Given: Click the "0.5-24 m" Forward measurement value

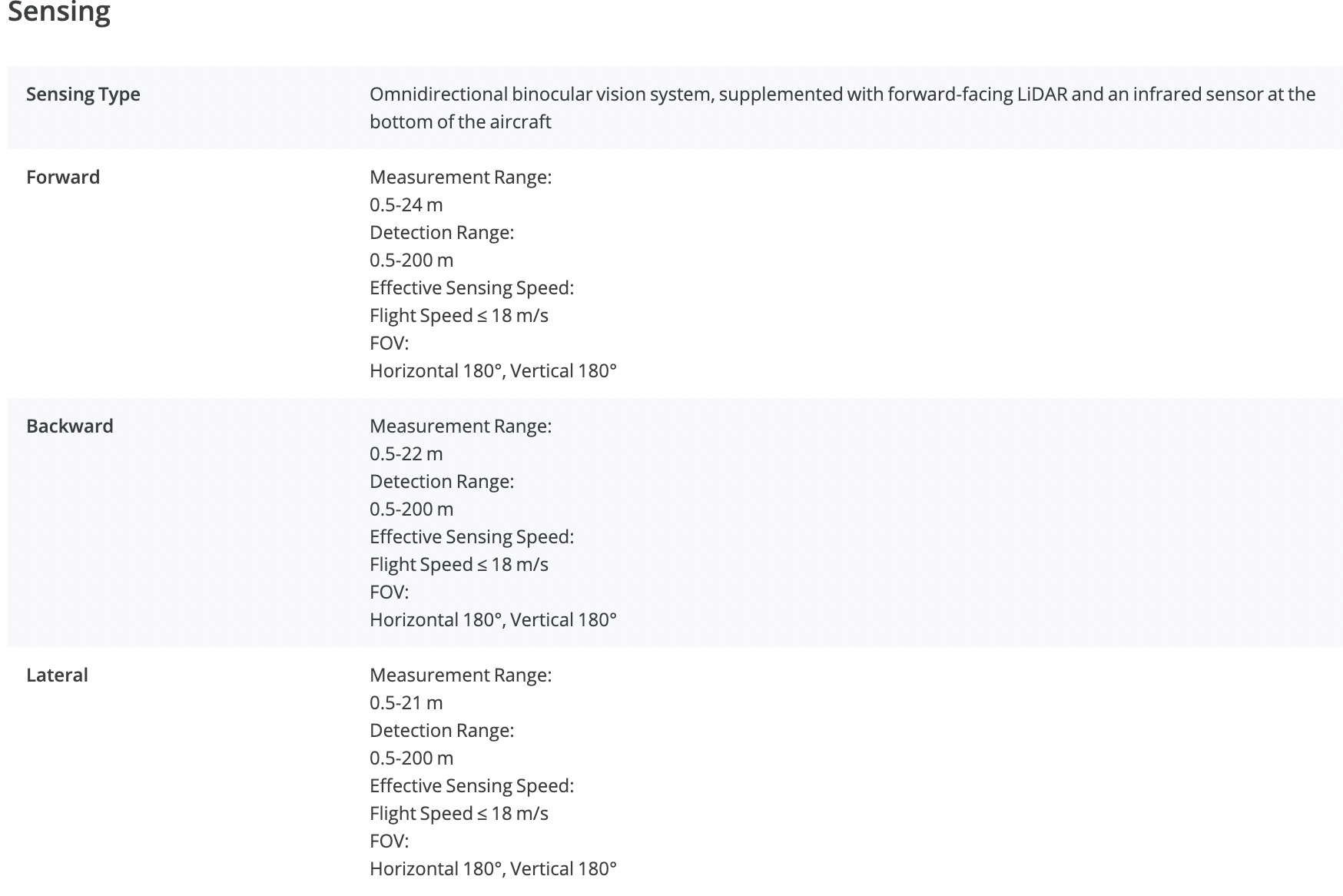Looking at the screenshot, I should click(406, 204).
